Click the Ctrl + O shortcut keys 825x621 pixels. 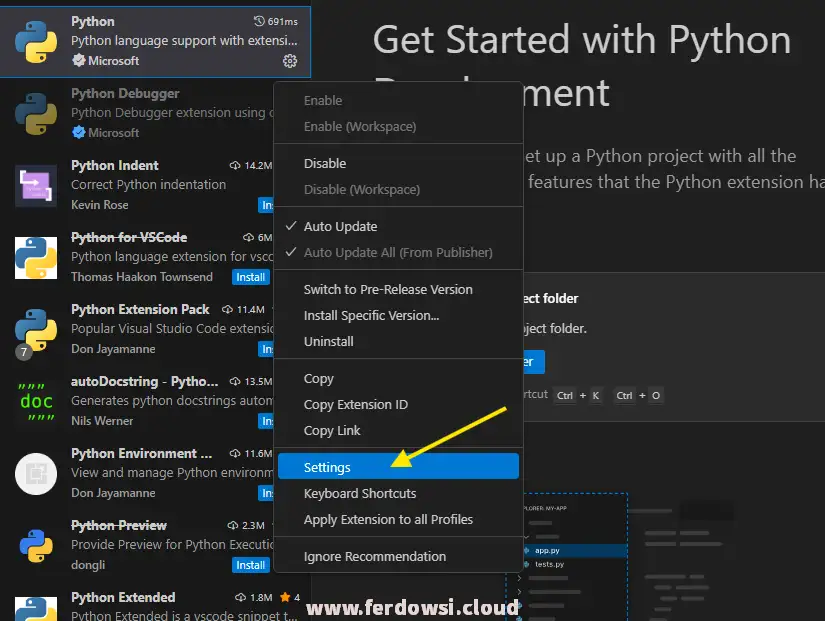point(638,395)
